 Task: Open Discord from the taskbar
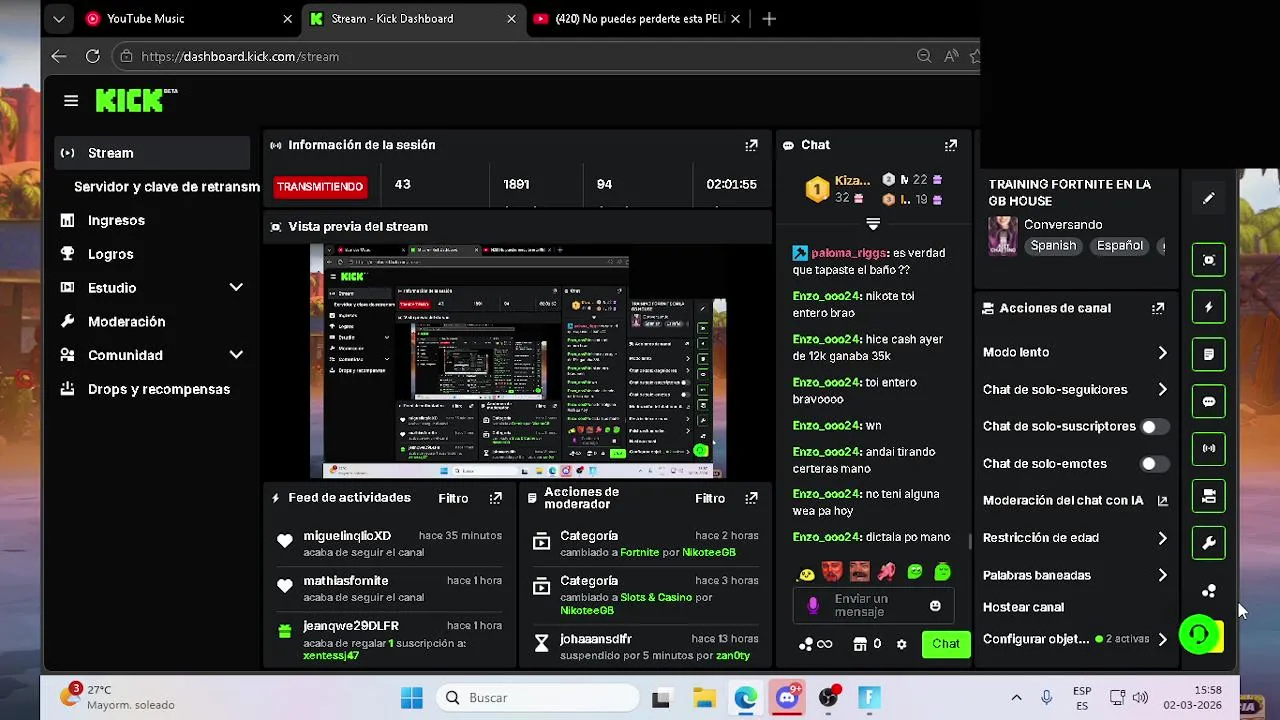(788, 698)
